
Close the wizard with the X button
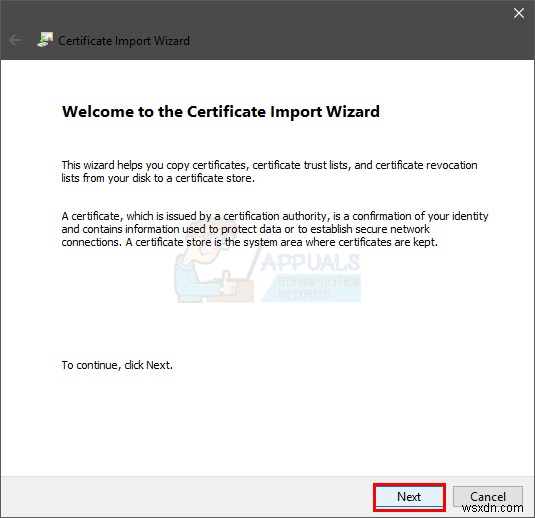pos(519,13)
